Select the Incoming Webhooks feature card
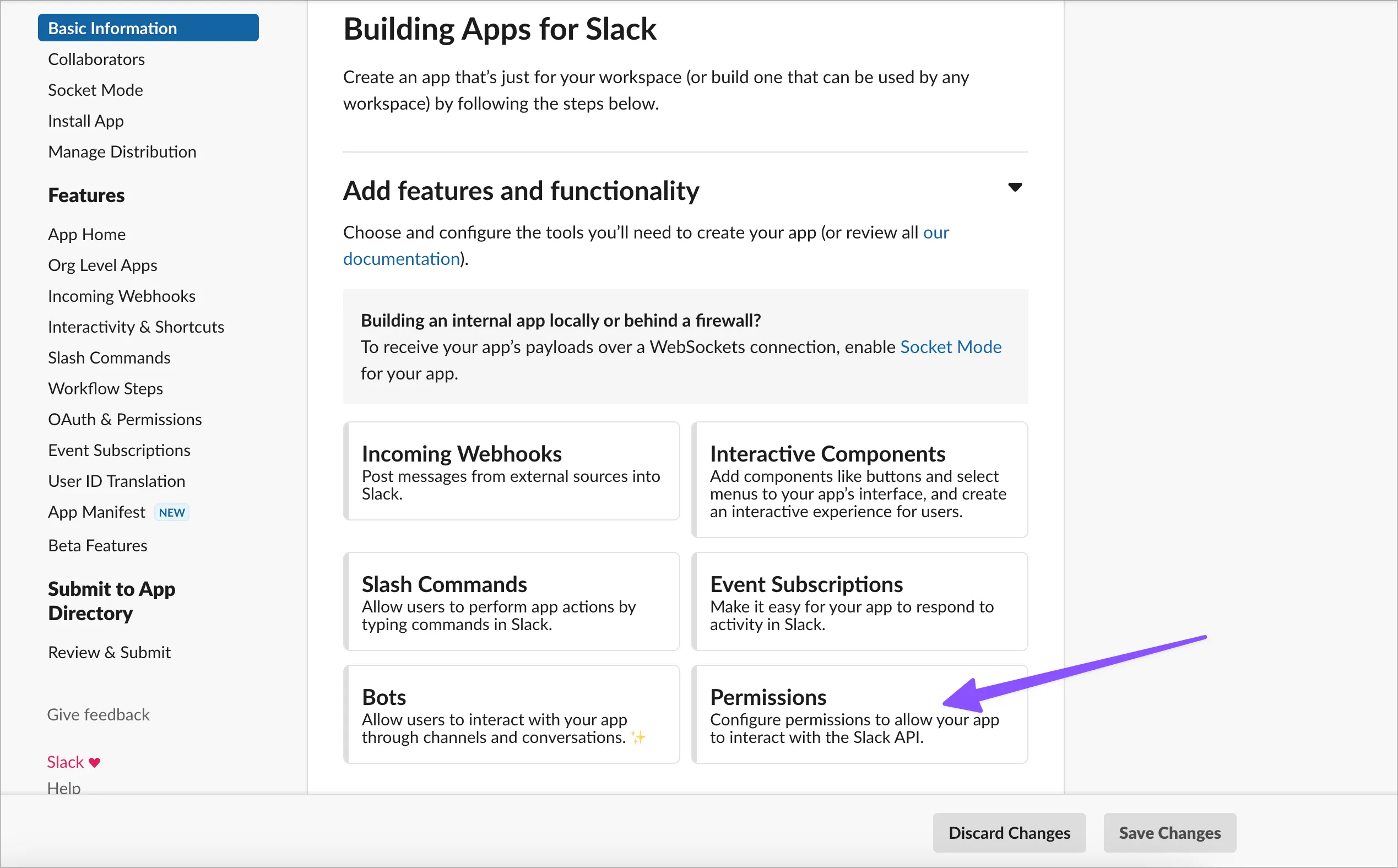This screenshot has width=1398, height=868. [511, 471]
